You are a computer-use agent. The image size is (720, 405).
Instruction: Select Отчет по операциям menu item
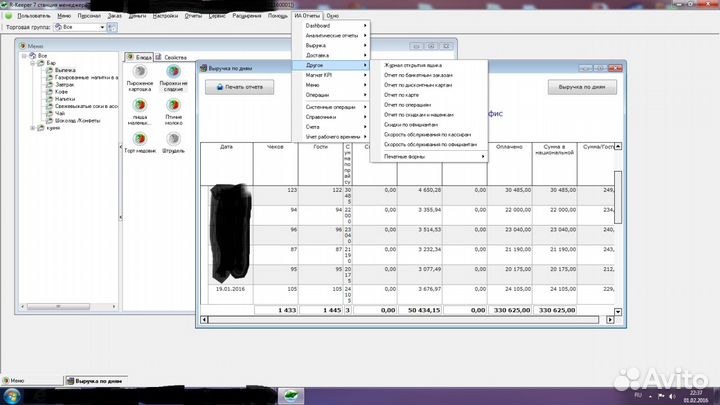pyautogui.click(x=407, y=104)
